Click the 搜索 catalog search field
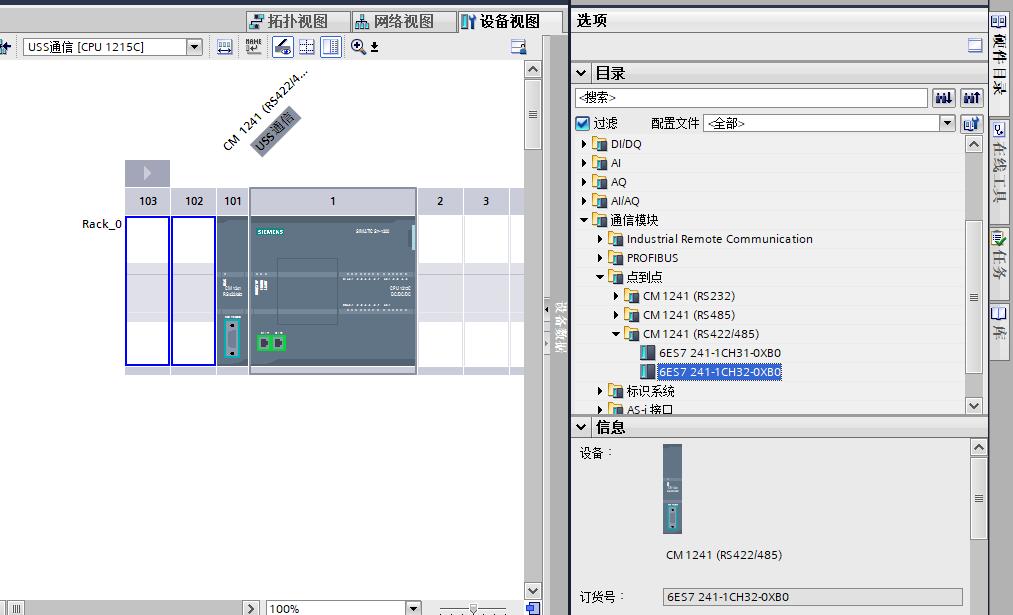The height and width of the screenshot is (615, 1013). coord(751,98)
